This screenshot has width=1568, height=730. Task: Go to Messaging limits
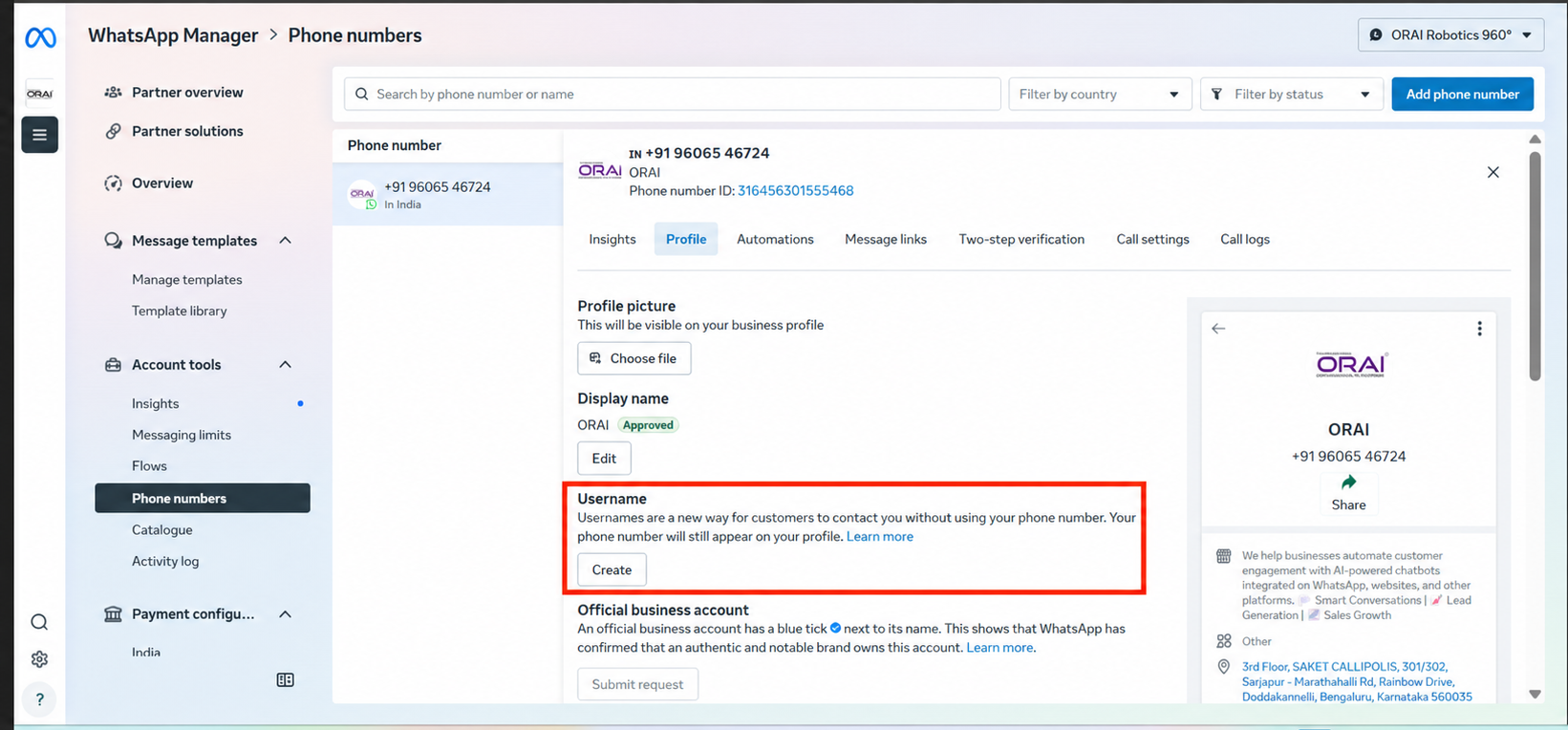[182, 436]
